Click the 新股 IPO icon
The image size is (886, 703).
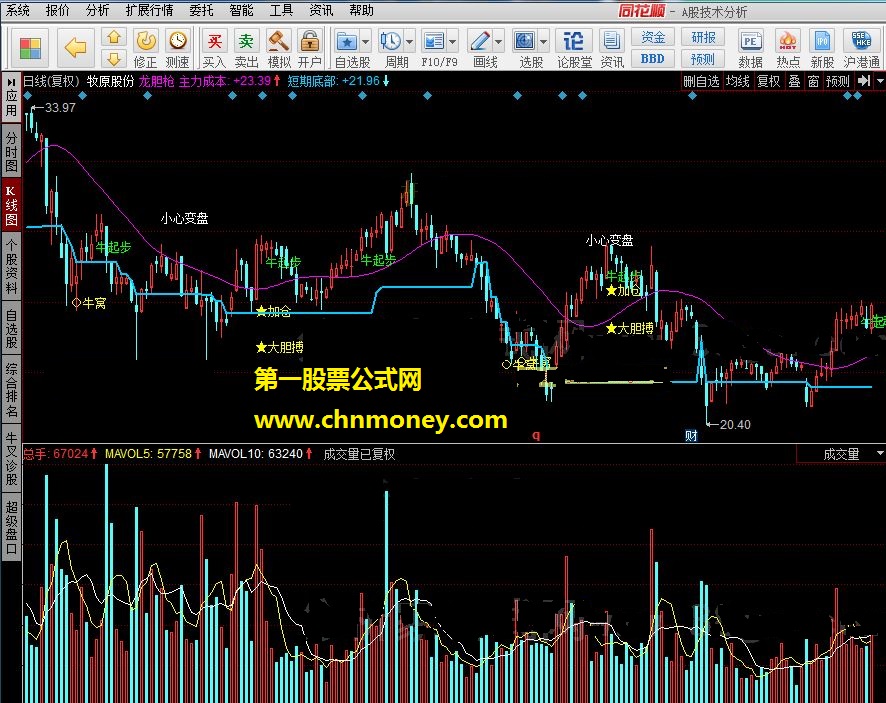click(x=822, y=41)
